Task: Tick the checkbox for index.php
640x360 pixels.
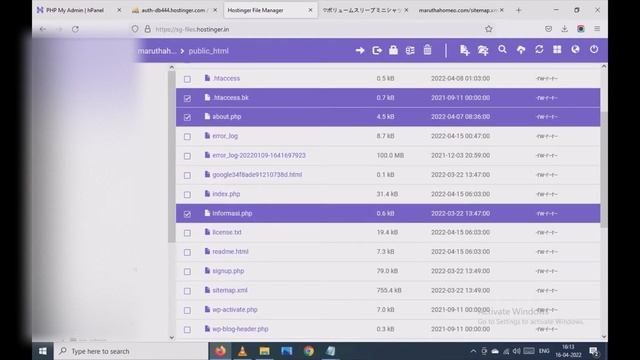Action: point(187,195)
